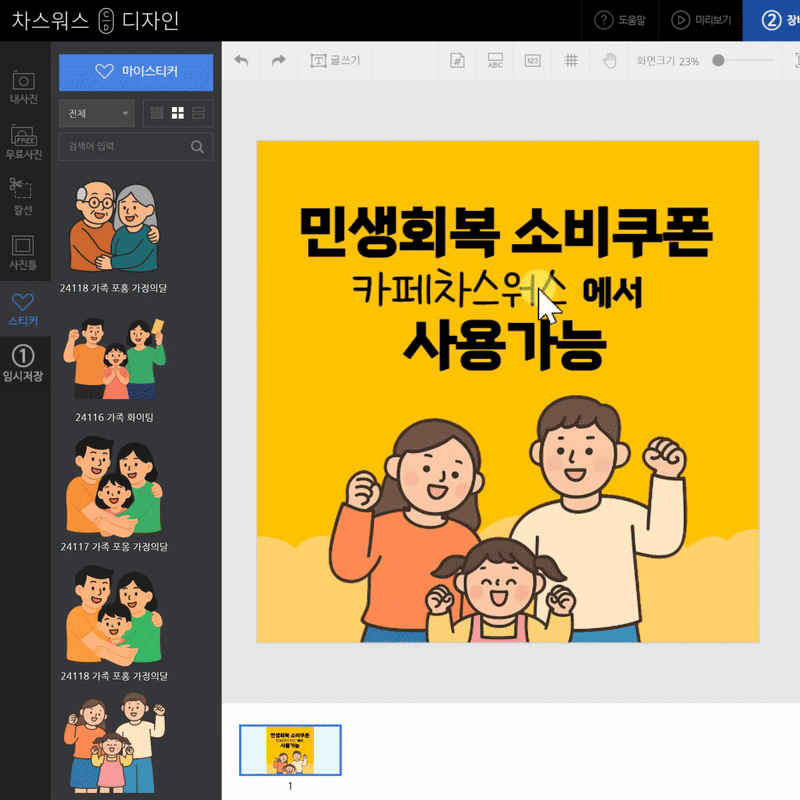Click the 차스워스 디자인 logo
This screenshot has height=800, width=800.
click(95, 21)
